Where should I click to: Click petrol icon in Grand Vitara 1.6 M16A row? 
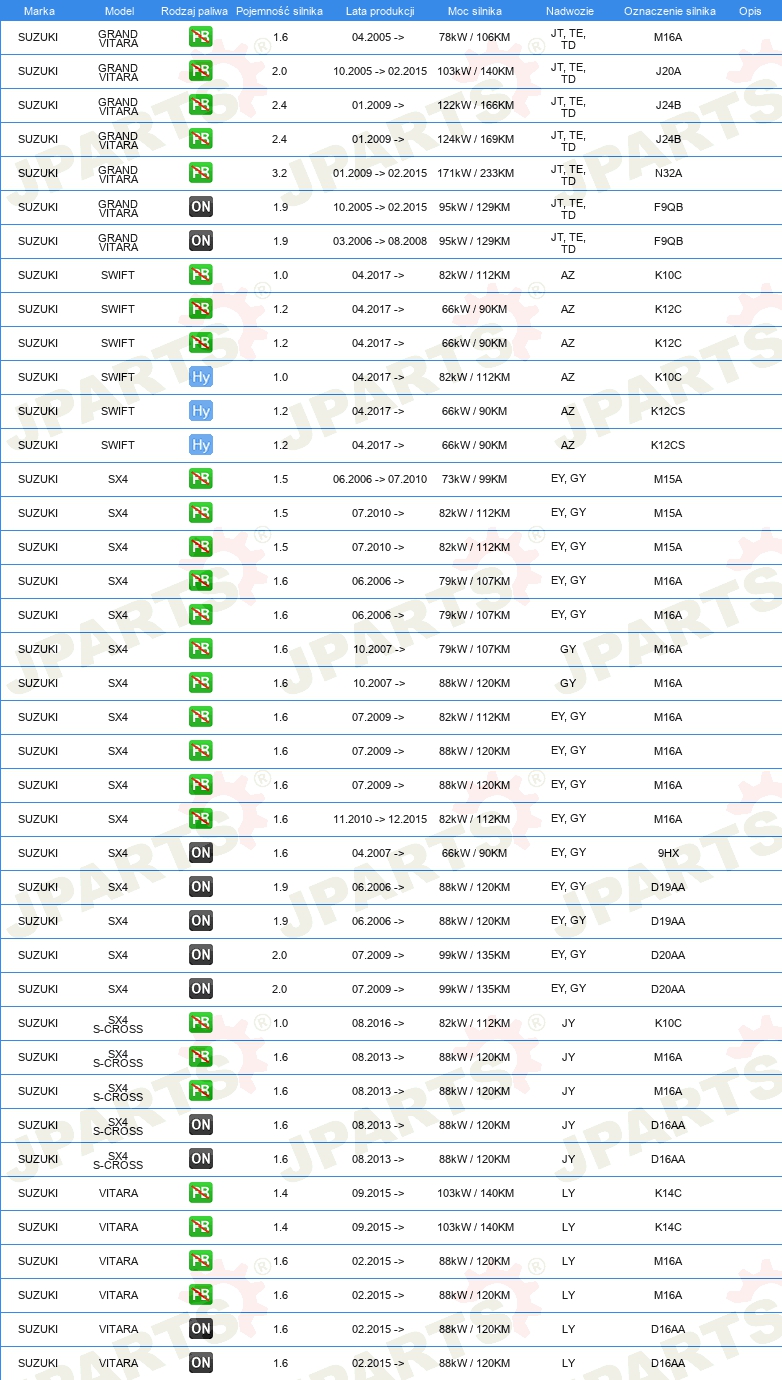point(201,37)
